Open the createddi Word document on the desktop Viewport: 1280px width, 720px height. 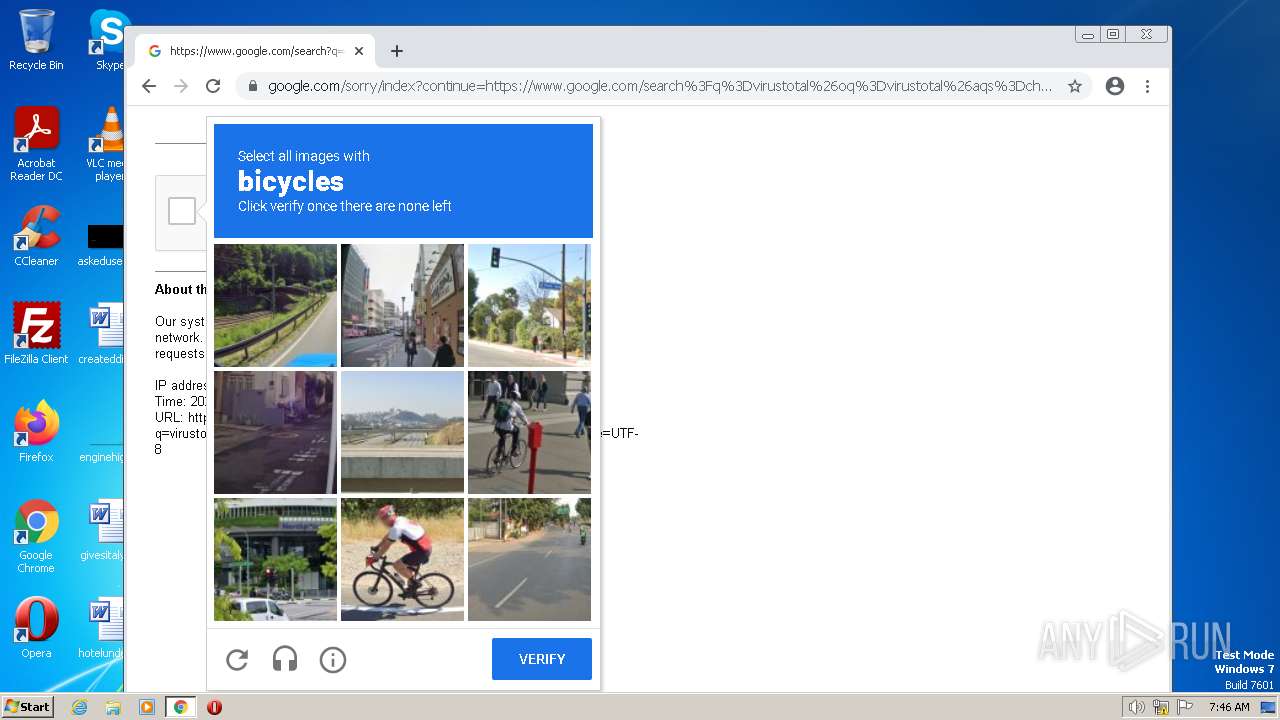102,333
